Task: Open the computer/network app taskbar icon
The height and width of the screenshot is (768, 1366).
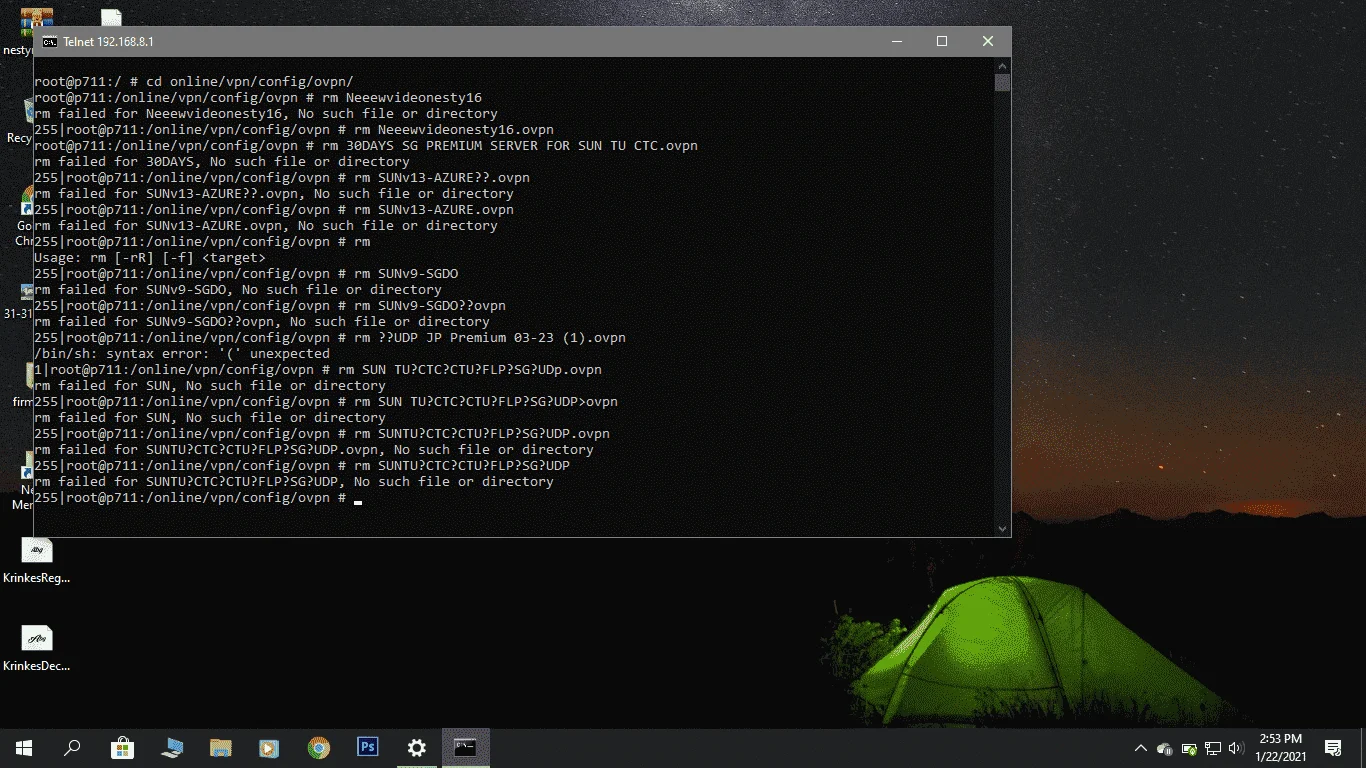Action: tap(171, 747)
